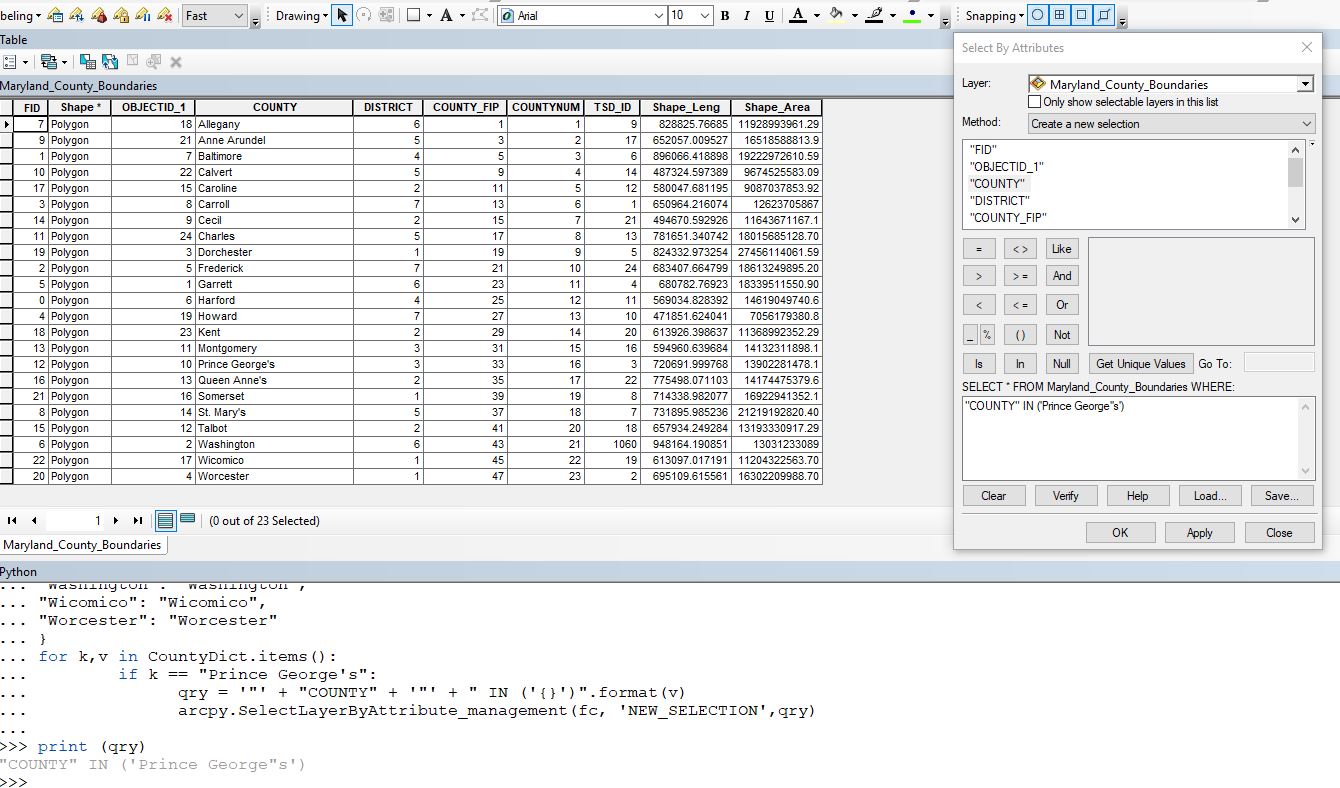The height and width of the screenshot is (788, 1340).
Task: Click the Get Unique Values button
Action: pos(1141,364)
